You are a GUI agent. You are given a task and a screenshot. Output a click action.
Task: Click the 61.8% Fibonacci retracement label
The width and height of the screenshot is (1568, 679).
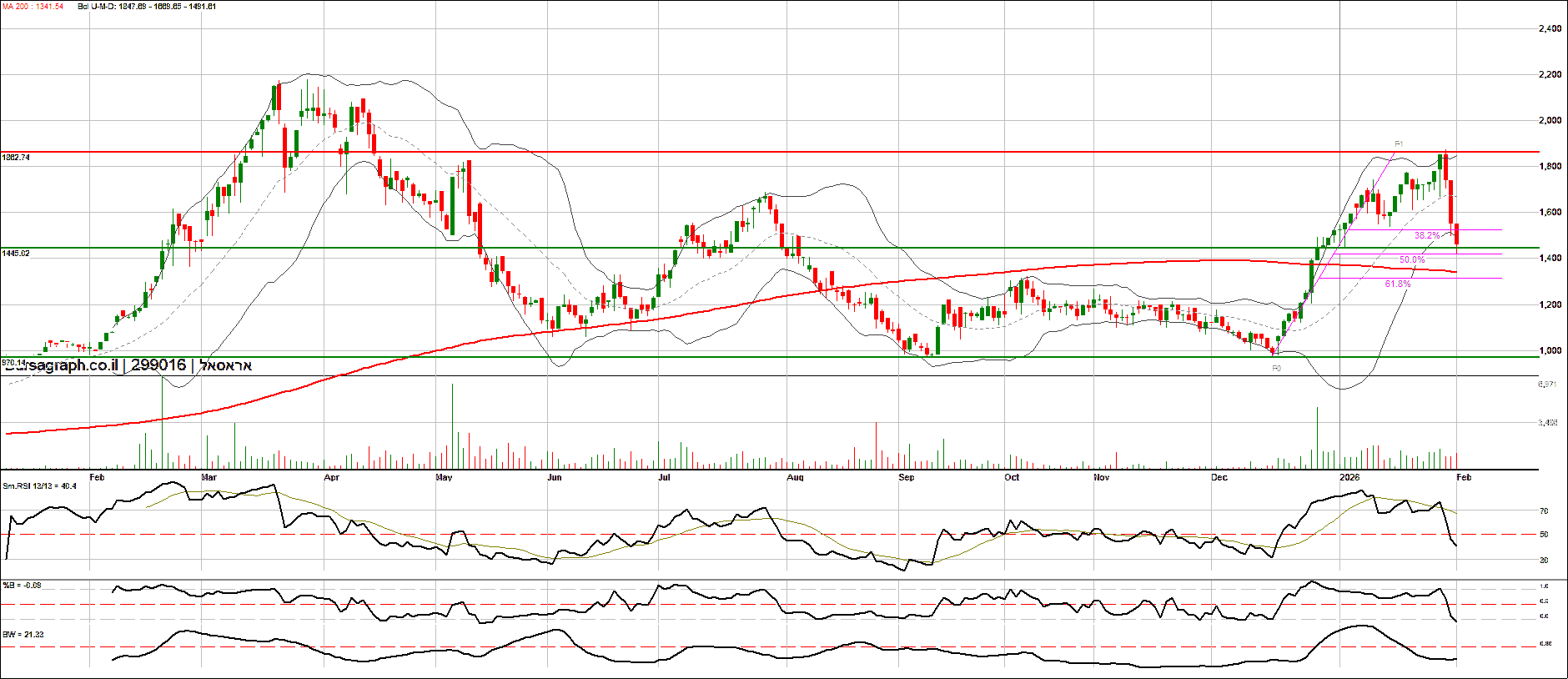pos(1398,284)
